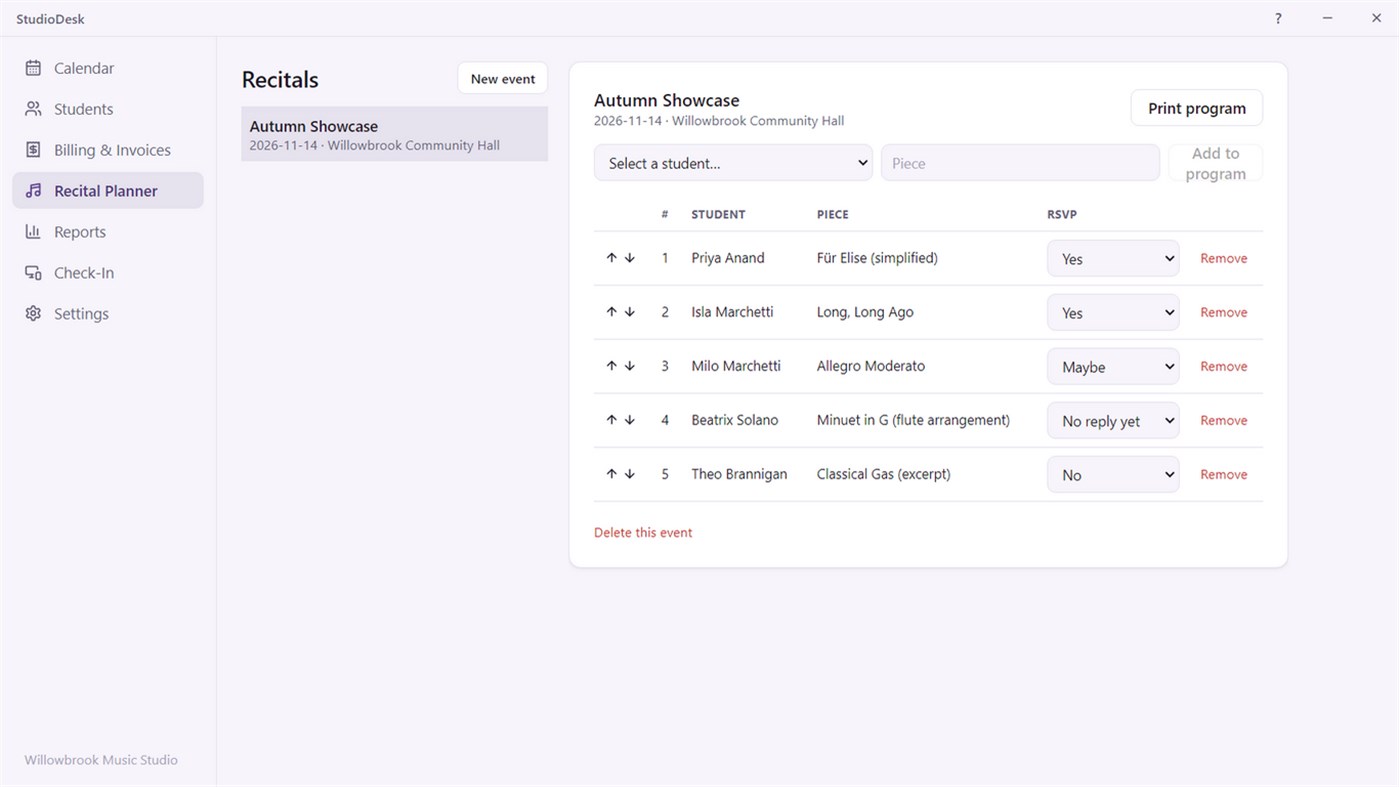Navigate to Billing & Invoices
The image size is (1399, 787).
click(108, 150)
